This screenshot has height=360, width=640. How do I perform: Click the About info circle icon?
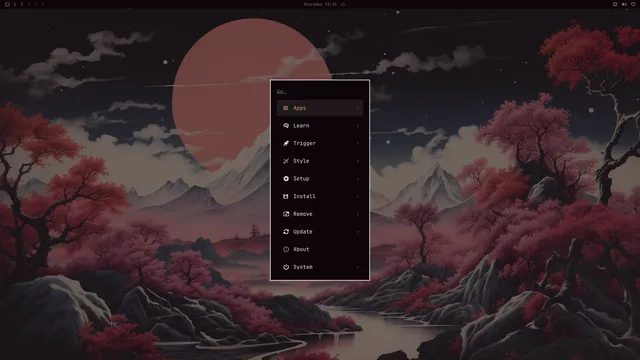point(286,249)
